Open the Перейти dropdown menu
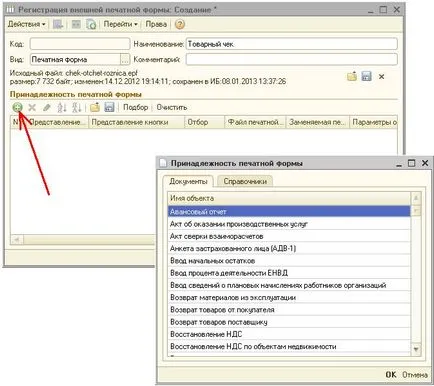The width and height of the screenshot is (434, 386). [120, 24]
